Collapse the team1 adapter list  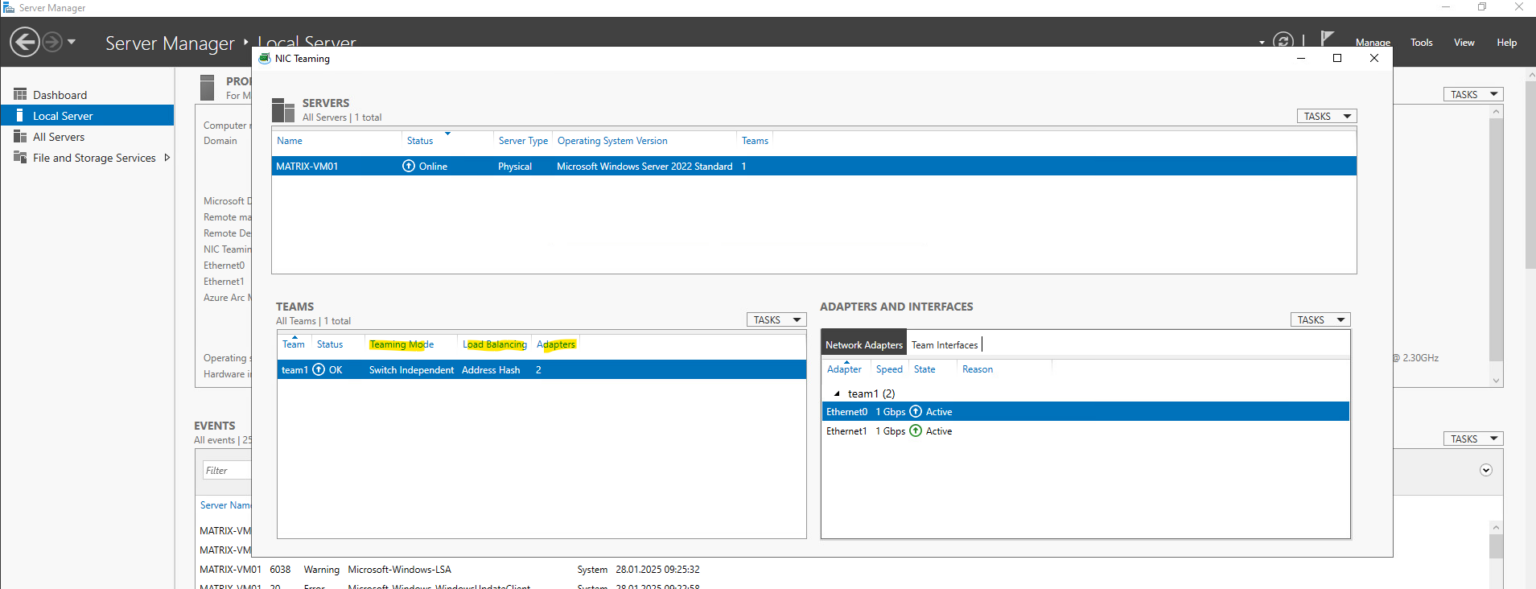click(x=836, y=393)
